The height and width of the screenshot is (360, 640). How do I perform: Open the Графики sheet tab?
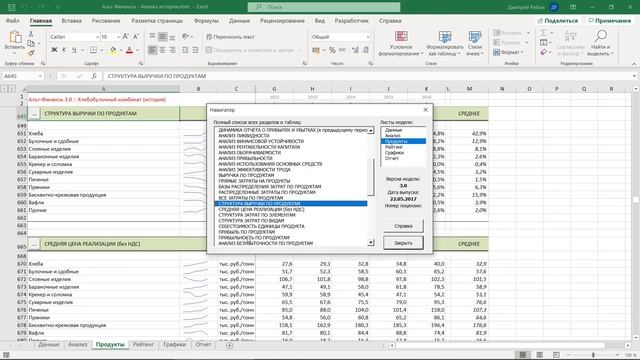(x=174, y=344)
